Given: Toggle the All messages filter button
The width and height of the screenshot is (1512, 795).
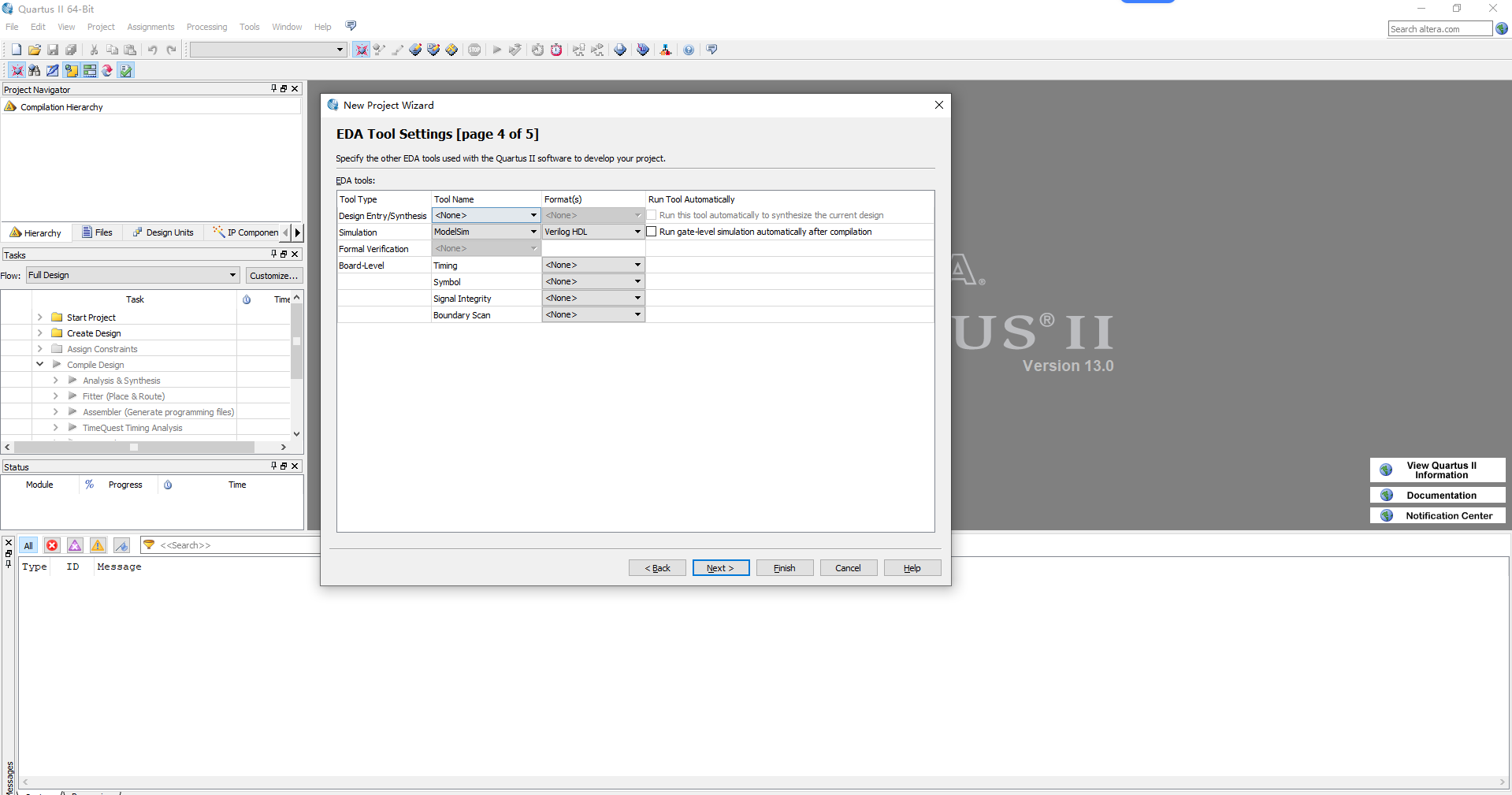Looking at the screenshot, I should 28,545.
